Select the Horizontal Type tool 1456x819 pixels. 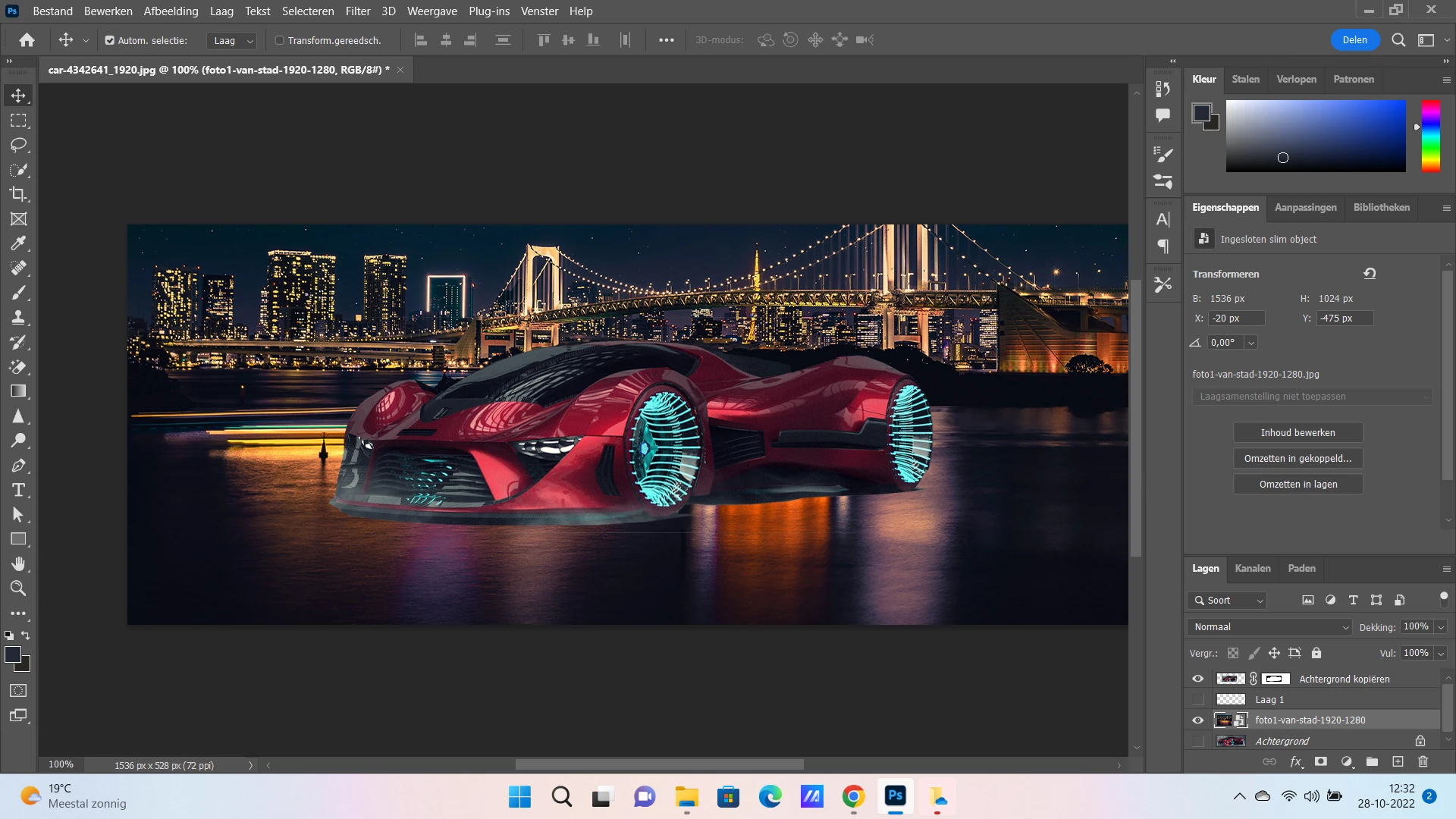(x=18, y=490)
